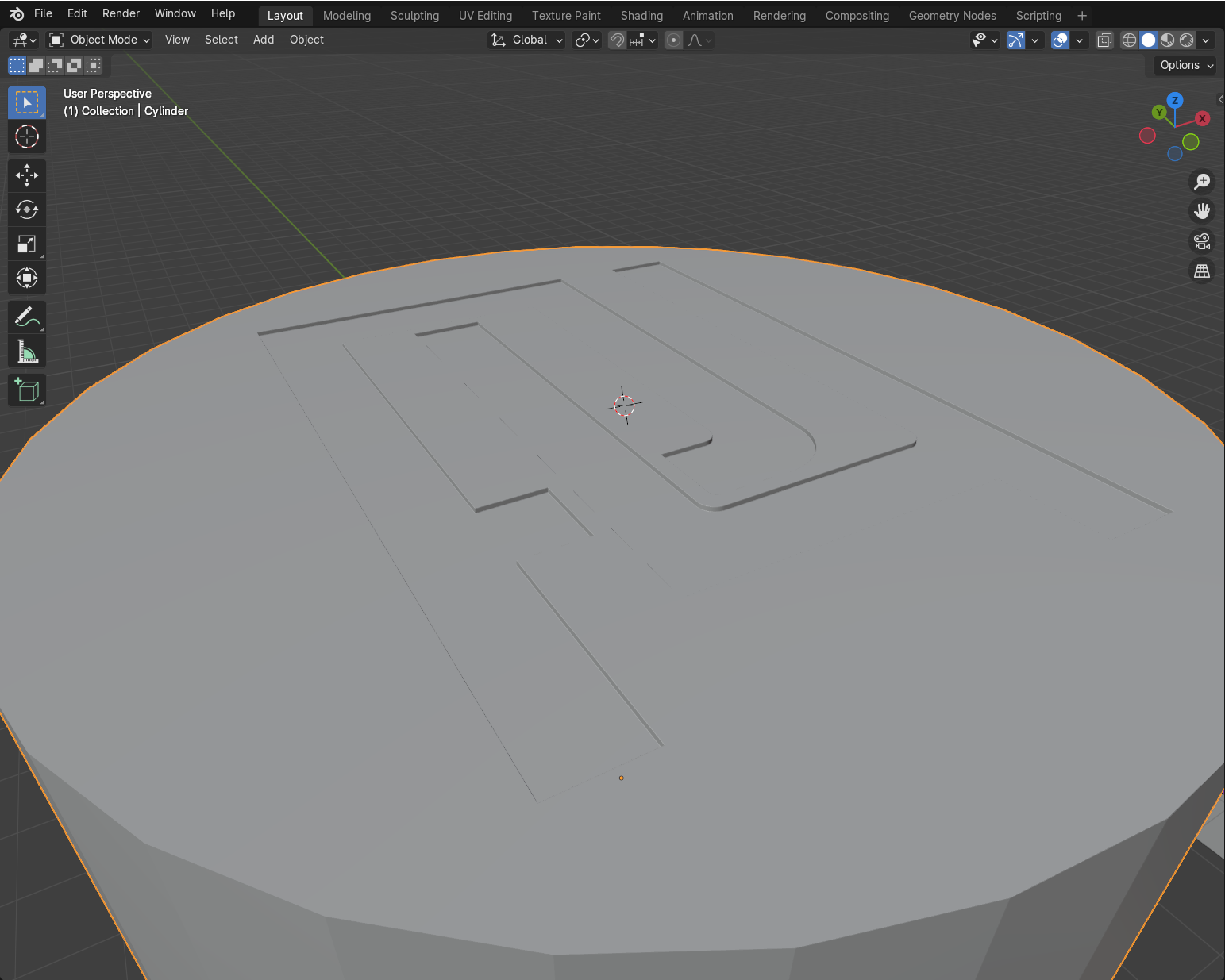Switch to the Geometry Nodes tab
The width and height of the screenshot is (1225, 980).
pos(952,16)
